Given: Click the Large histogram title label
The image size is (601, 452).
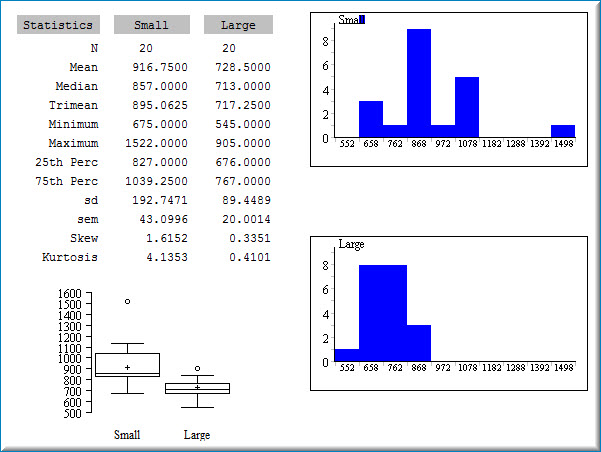Looking at the screenshot, I should point(351,244).
